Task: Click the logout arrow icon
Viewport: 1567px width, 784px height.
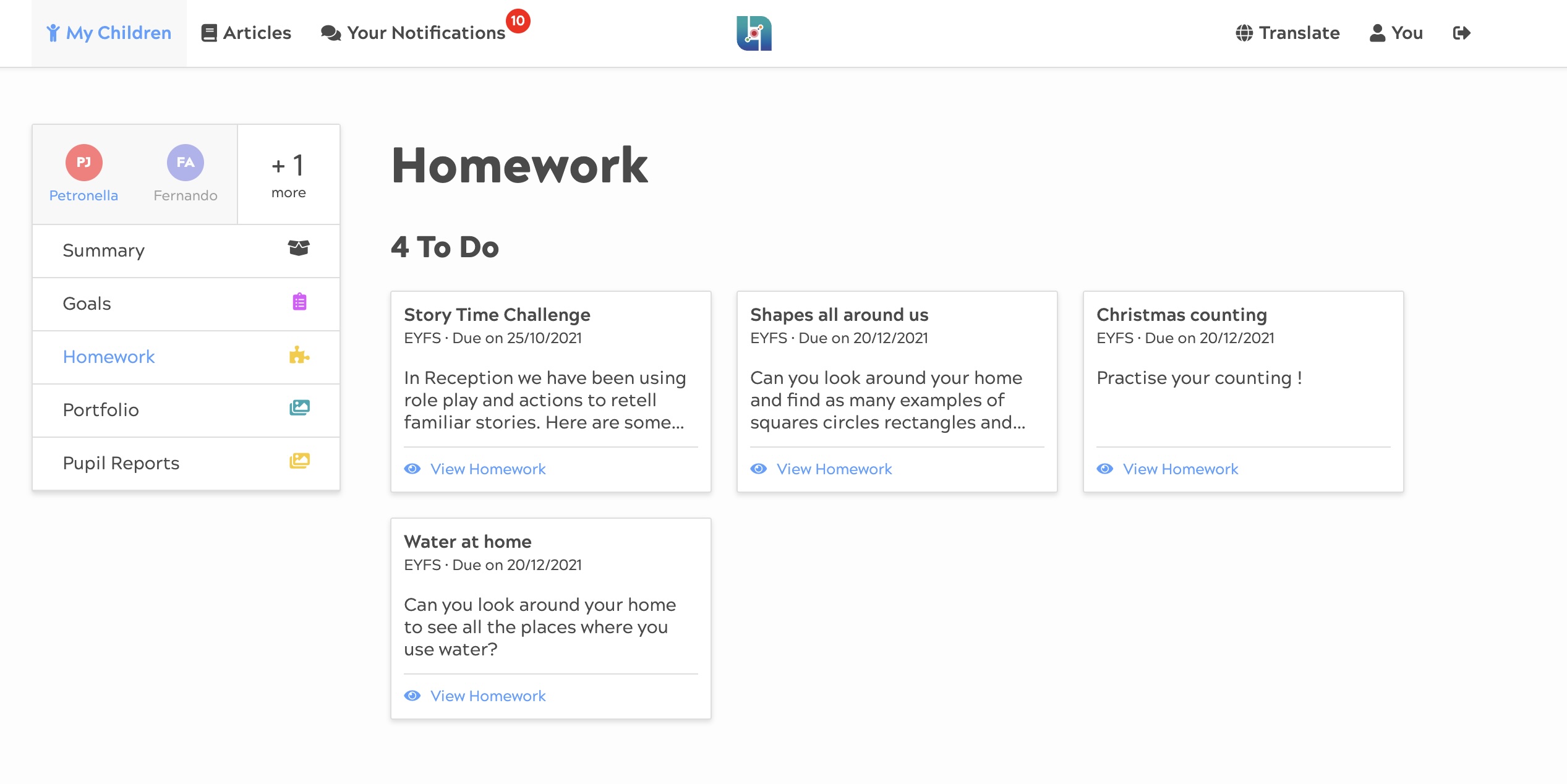Action: tap(1461, 33)
